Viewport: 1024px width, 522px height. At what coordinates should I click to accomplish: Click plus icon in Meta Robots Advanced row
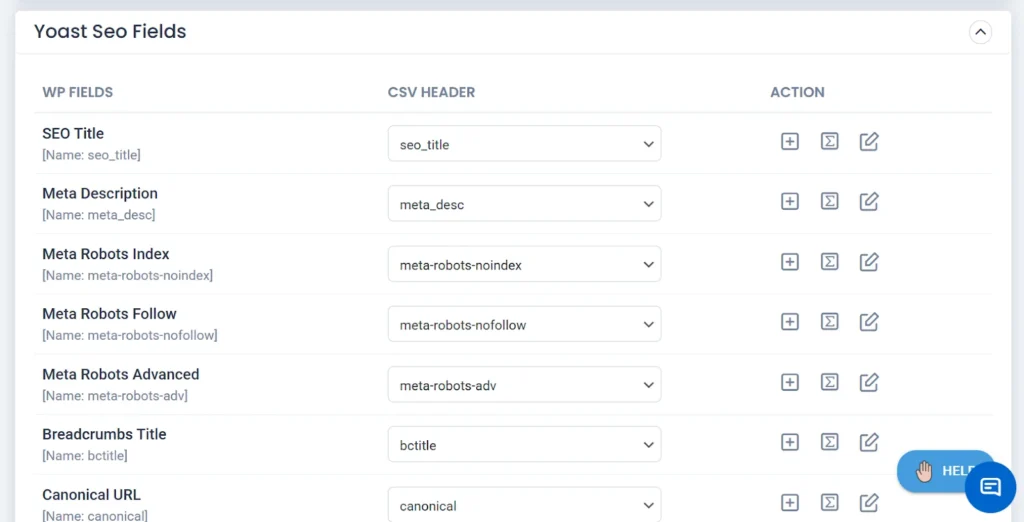click(790, 382)
